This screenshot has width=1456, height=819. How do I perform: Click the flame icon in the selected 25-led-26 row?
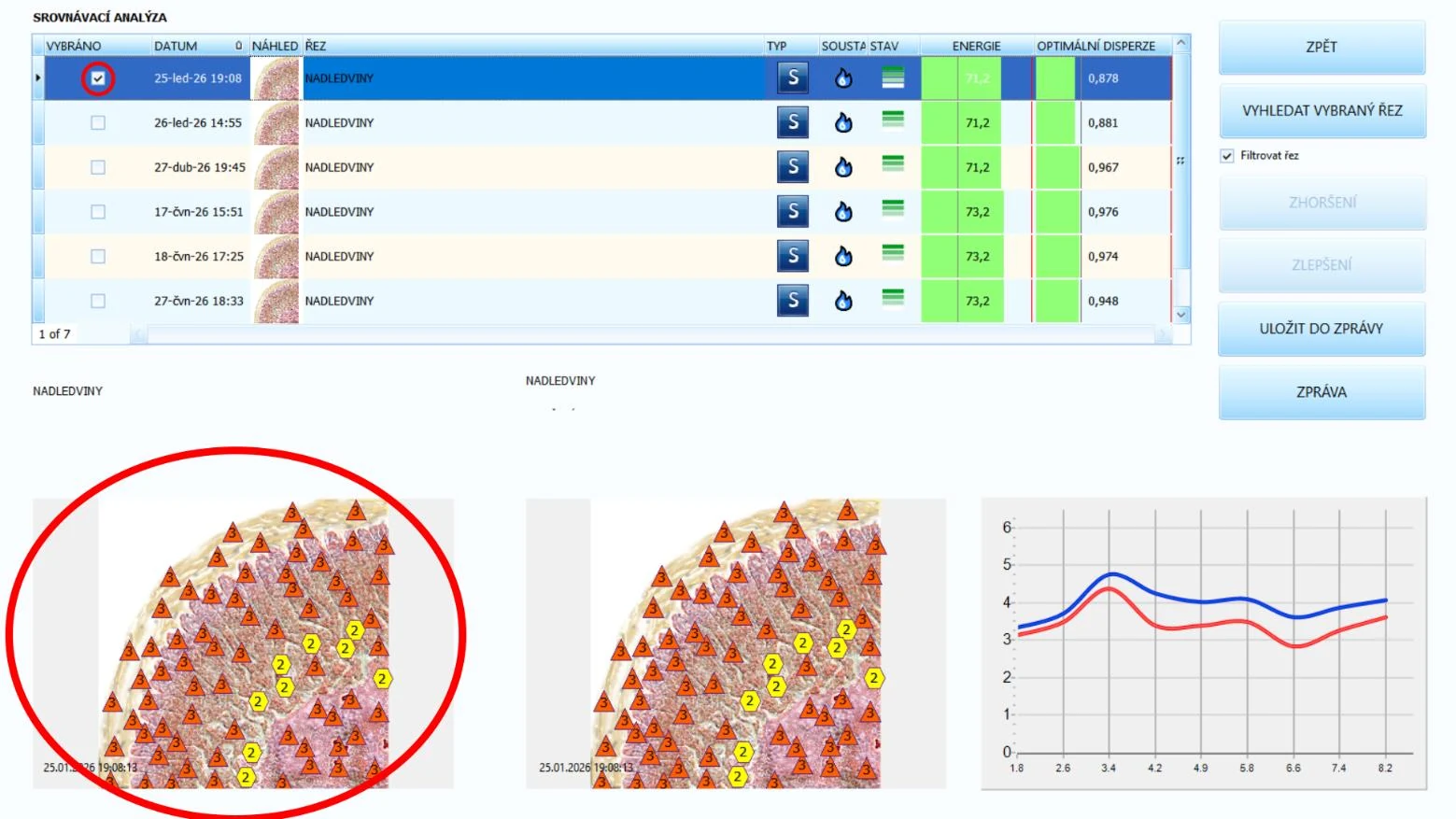click(843, 78)
